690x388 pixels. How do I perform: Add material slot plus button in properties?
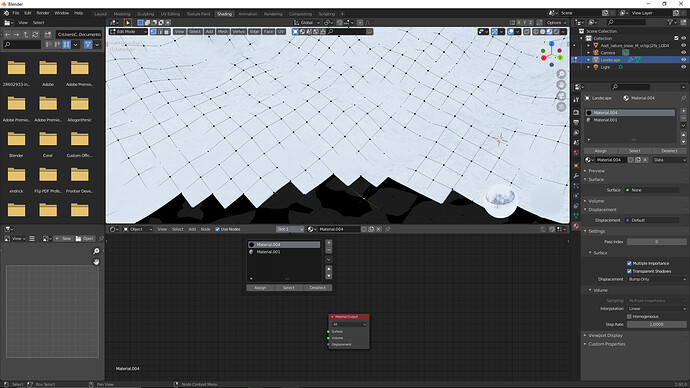click(x=683, y=111)
